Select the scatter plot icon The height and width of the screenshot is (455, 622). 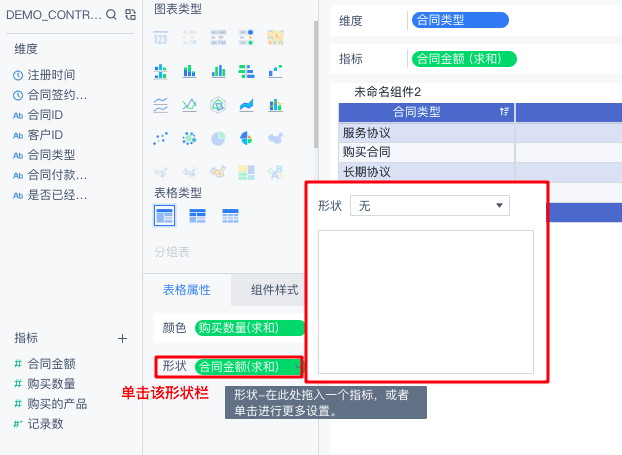(x=160, y=138)
